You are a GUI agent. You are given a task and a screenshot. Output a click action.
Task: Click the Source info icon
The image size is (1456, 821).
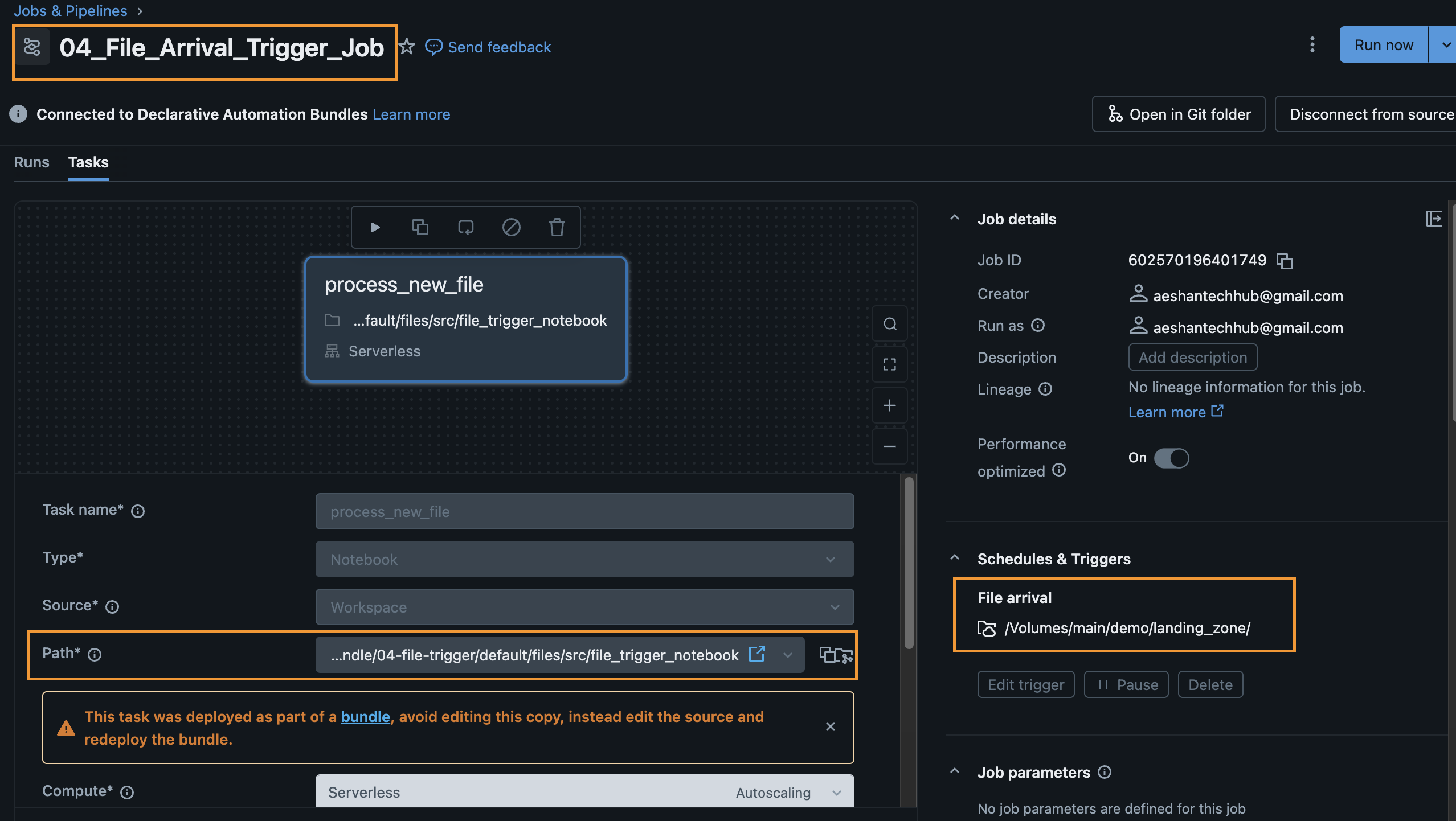pyautogui.click(x=112, y=607)
